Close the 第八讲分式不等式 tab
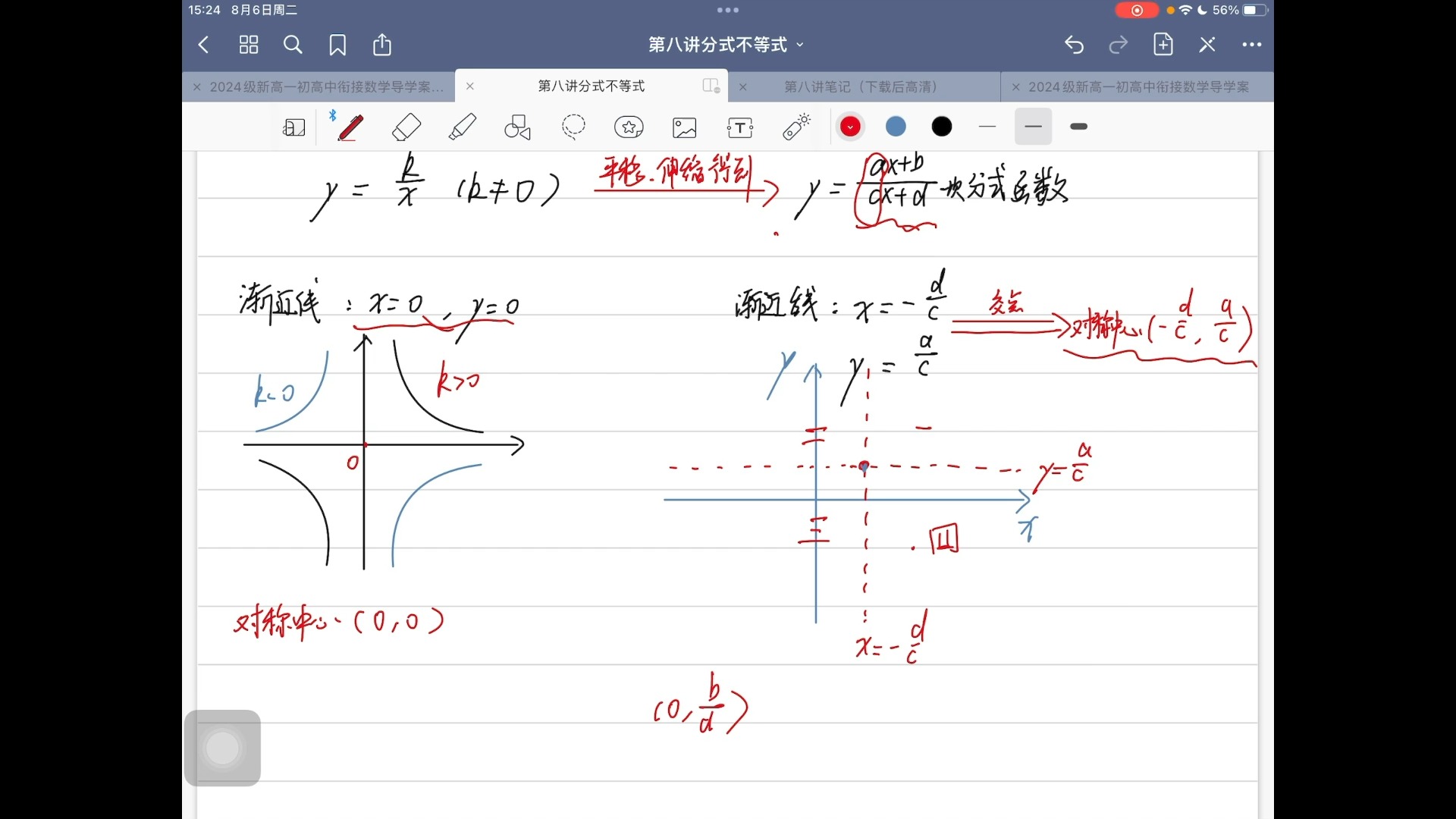 [470, 86]
